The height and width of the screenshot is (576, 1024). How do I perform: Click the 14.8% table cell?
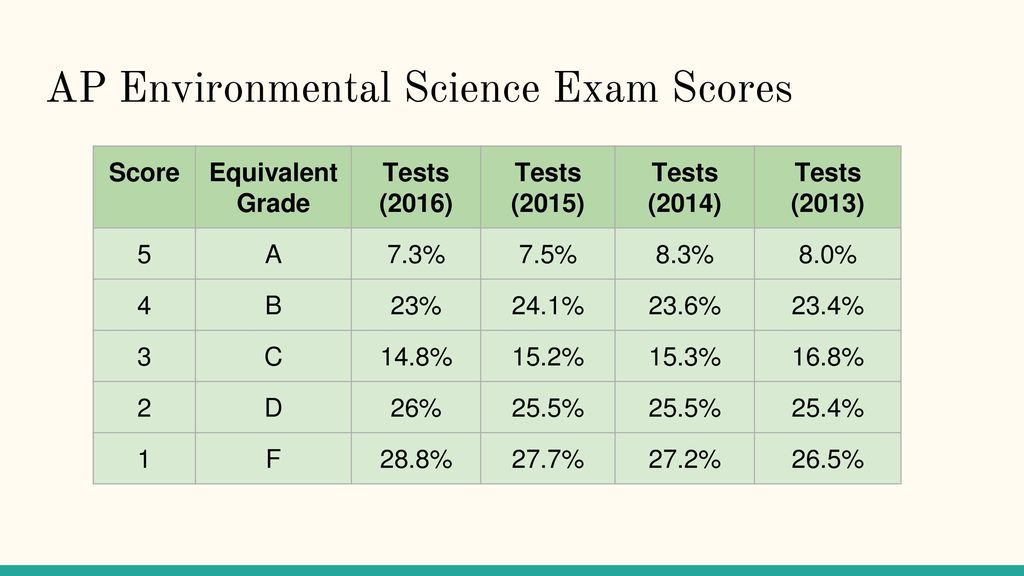coord(416,357)
